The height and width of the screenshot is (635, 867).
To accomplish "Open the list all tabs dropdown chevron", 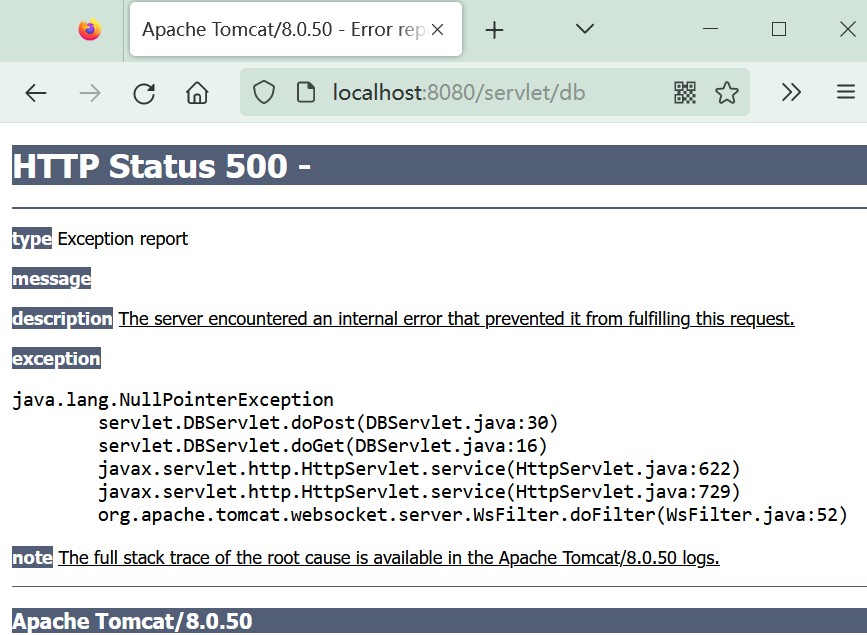I will [584, 29].
